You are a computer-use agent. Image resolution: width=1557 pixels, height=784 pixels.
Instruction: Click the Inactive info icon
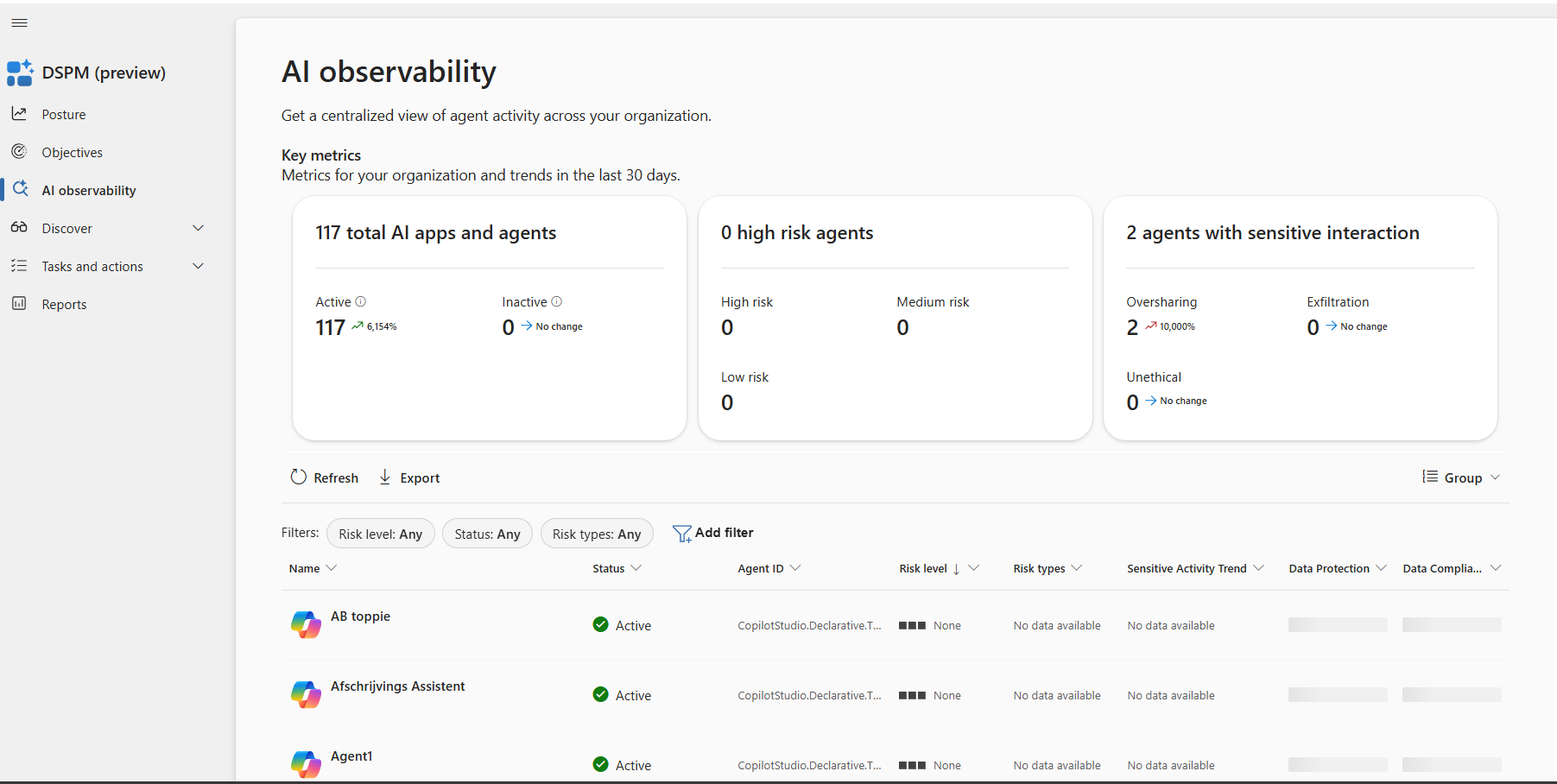[557, 301]
